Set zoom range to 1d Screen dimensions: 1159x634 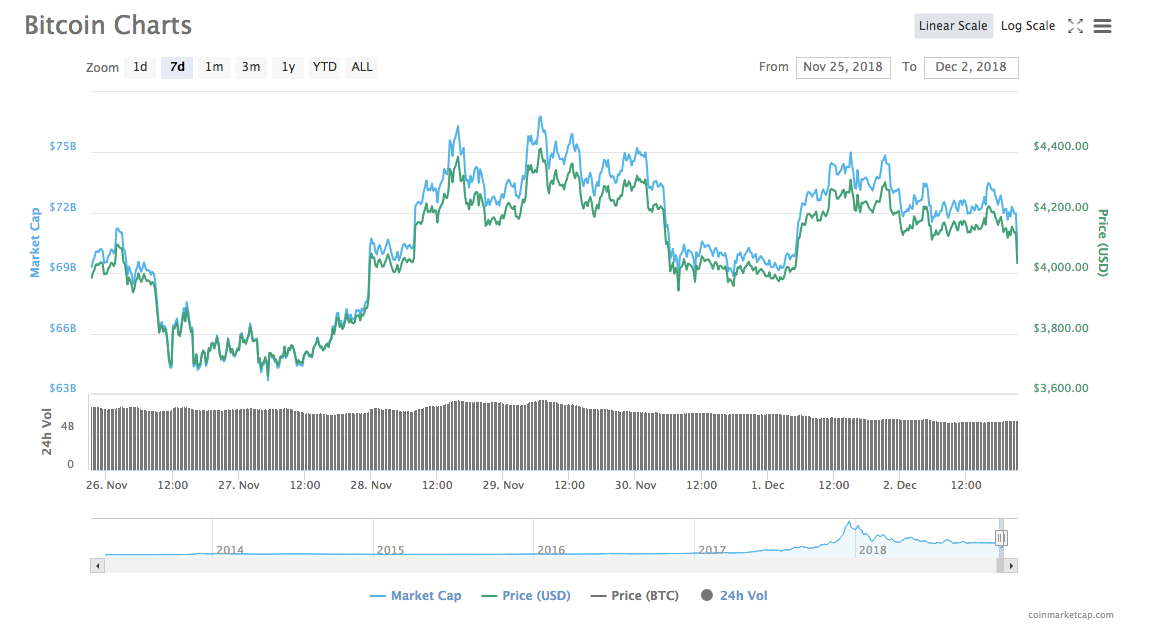[140, 67]
